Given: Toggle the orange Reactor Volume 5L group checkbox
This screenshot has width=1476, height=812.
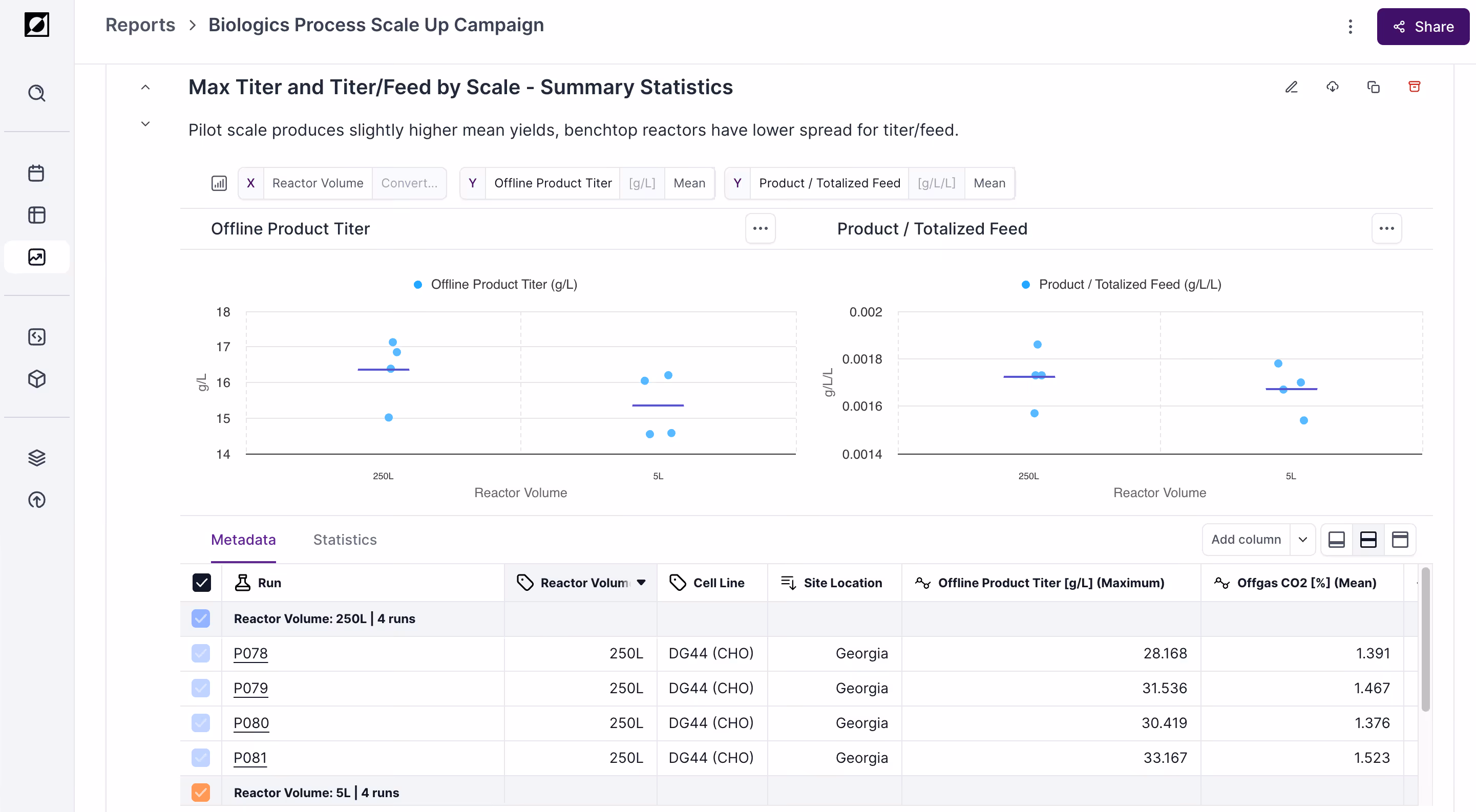Looking at the screenshot, I should 201,793.
